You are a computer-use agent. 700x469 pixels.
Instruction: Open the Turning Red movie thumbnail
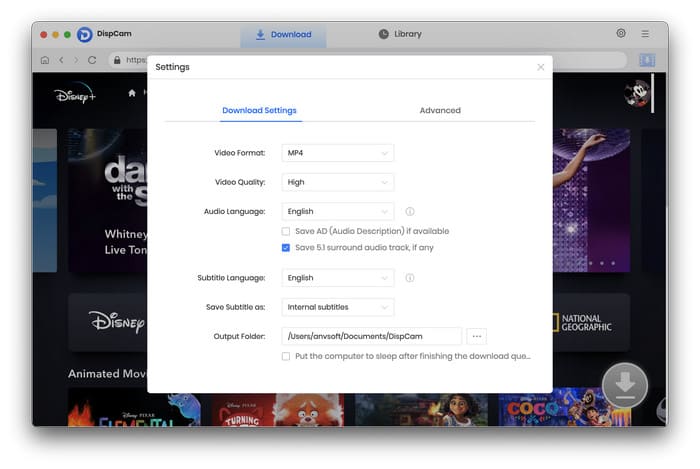pos(278,409)
